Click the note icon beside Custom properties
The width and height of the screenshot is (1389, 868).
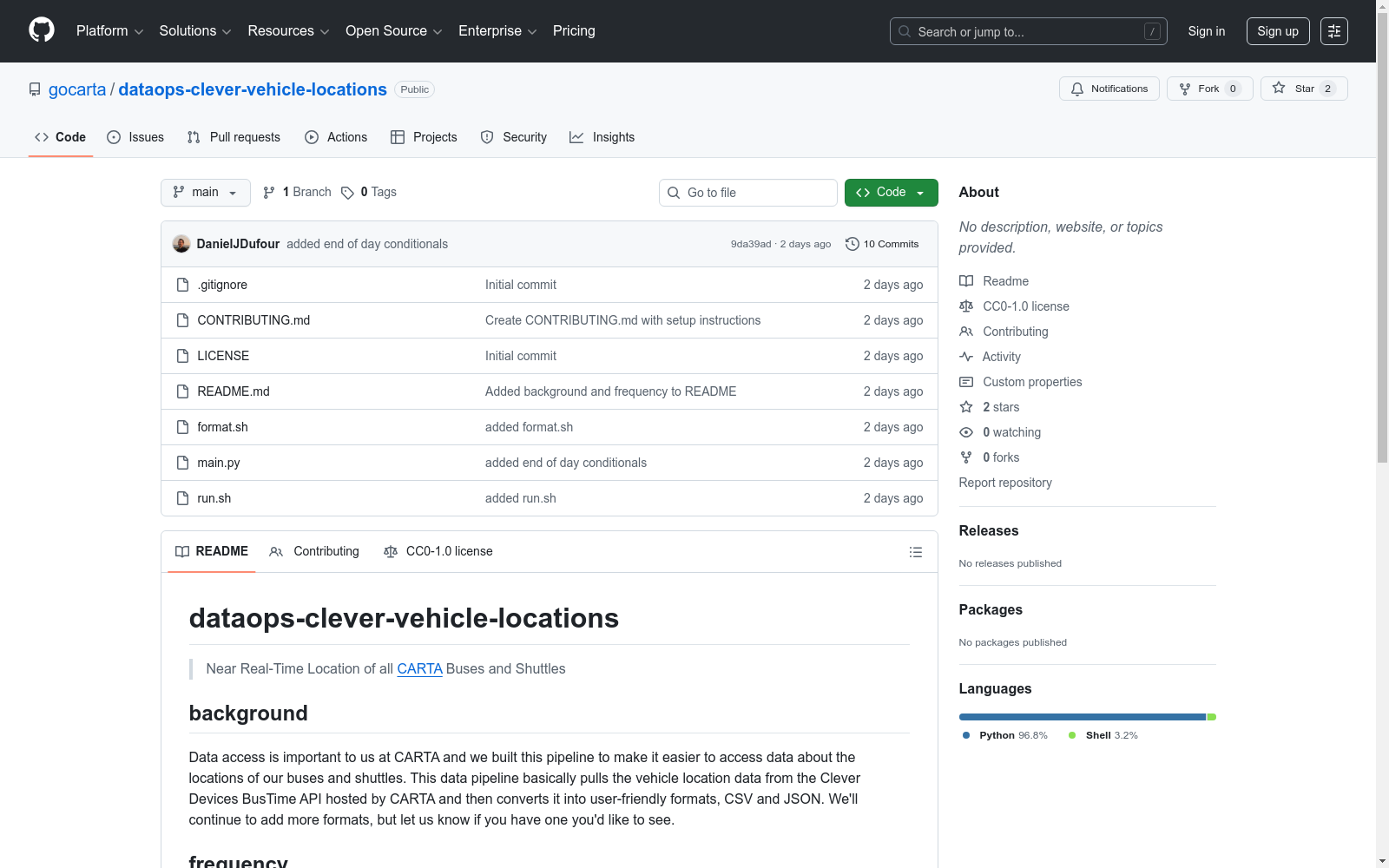point(966,382)
